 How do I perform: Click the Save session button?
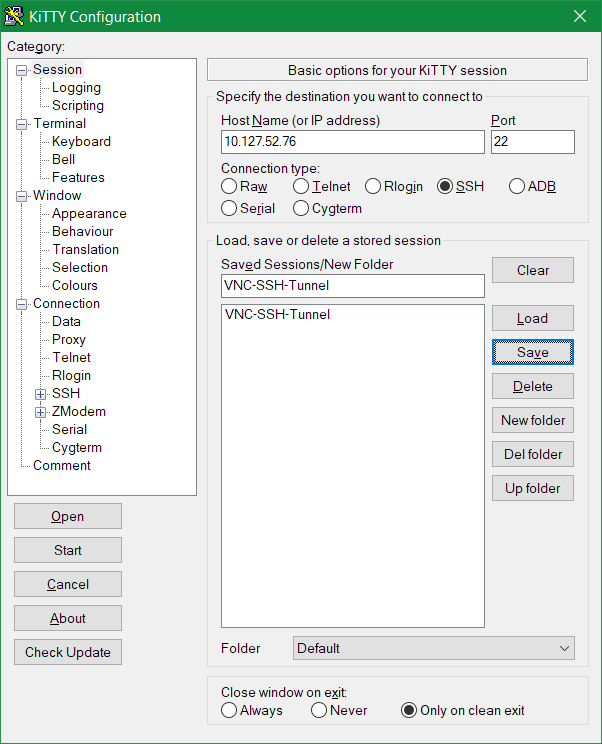click(533, 352)
